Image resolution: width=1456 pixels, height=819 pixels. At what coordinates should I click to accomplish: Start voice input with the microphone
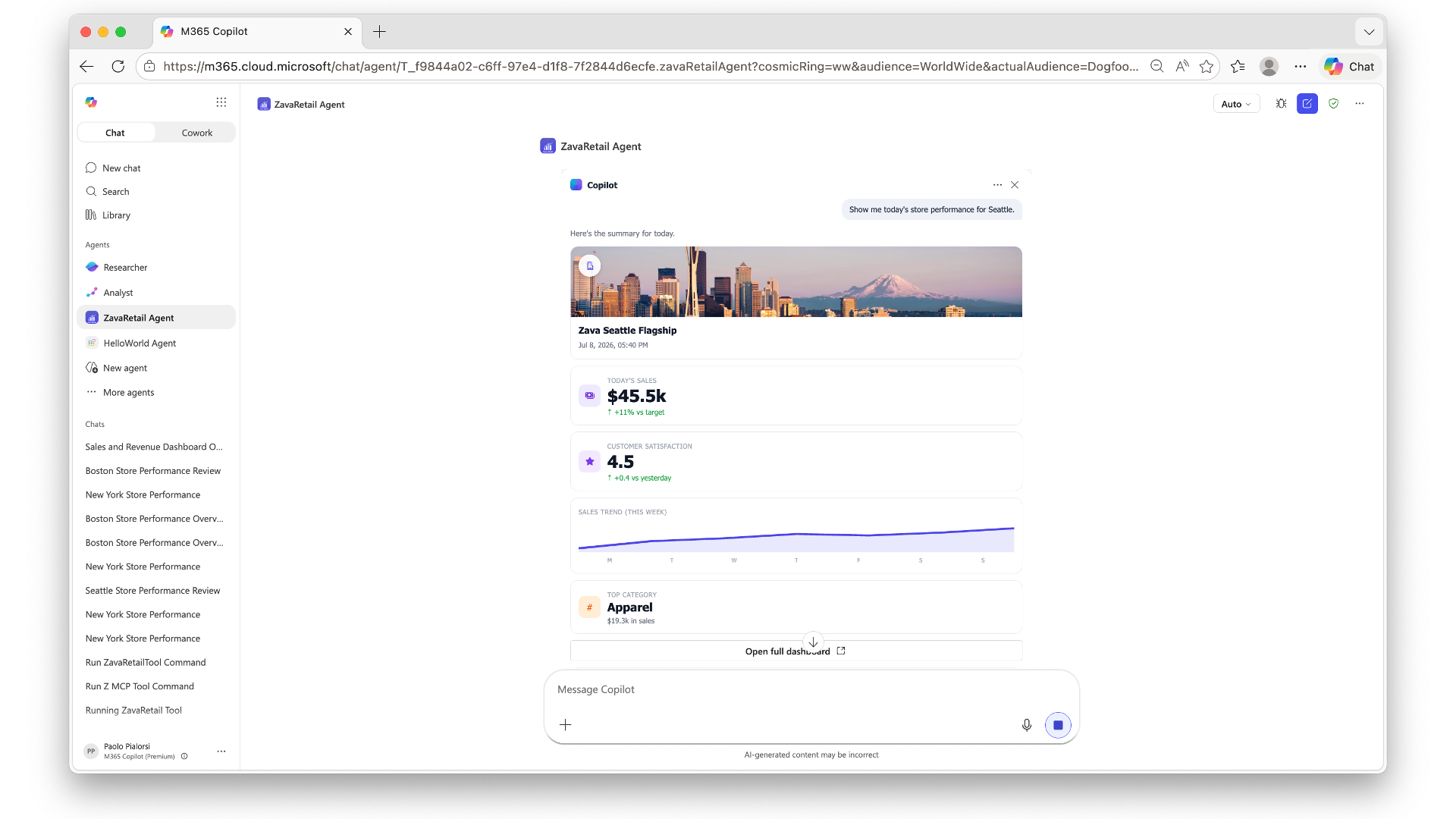click(x=1027, y=725)
